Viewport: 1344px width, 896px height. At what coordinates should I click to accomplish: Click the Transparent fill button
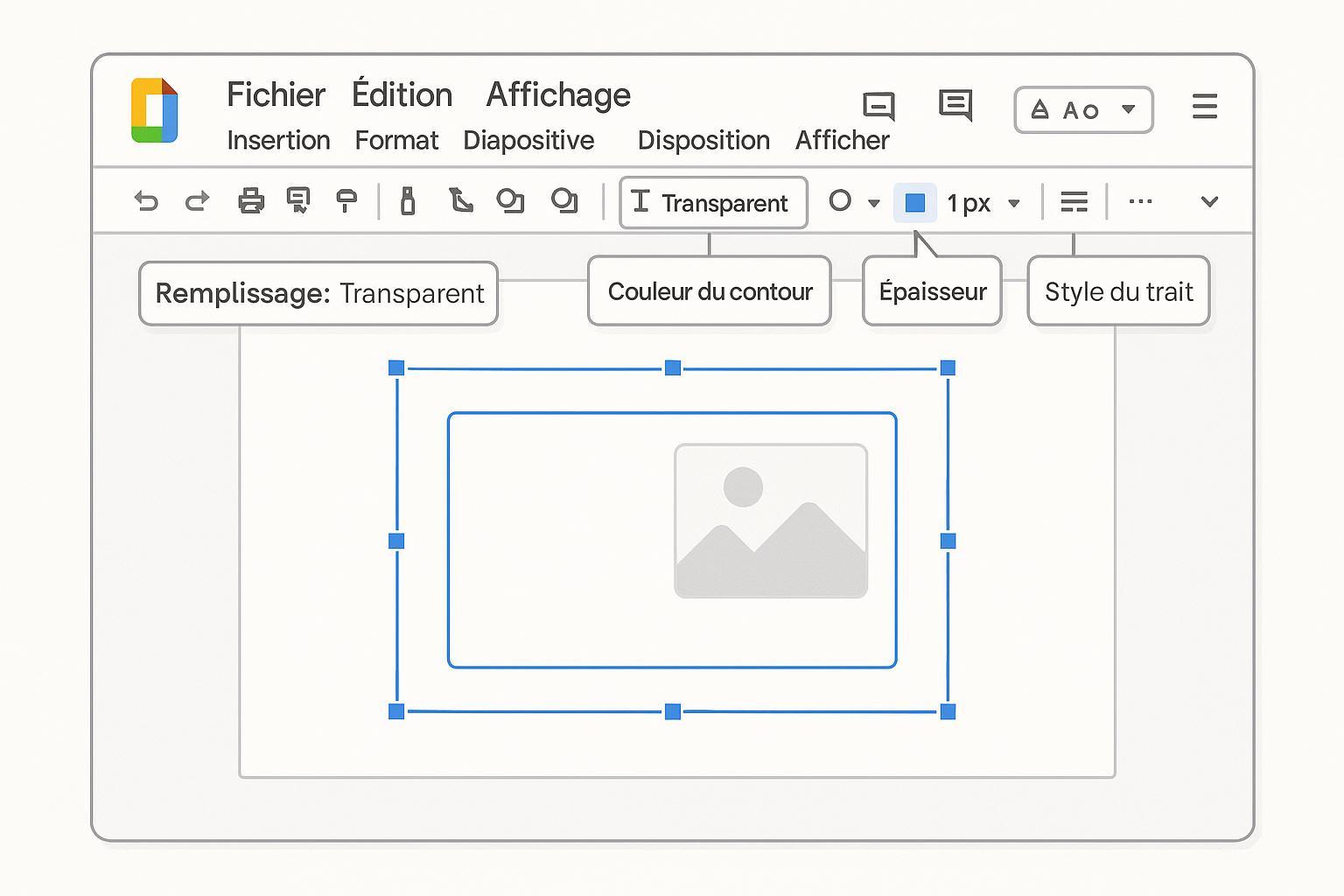point(713,203)
